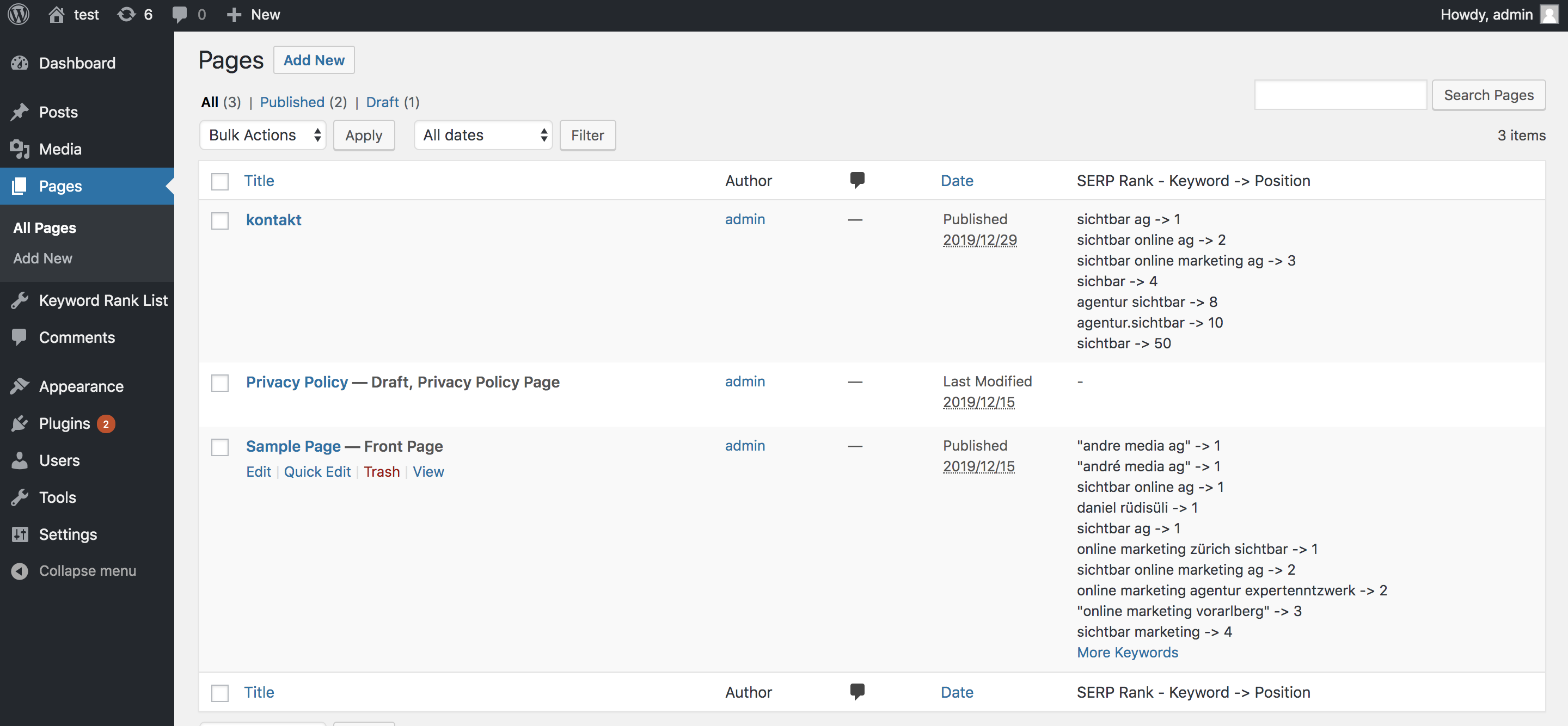
Task: Toggle select-all checkbox in table header
Action: [x=220, y=181]
